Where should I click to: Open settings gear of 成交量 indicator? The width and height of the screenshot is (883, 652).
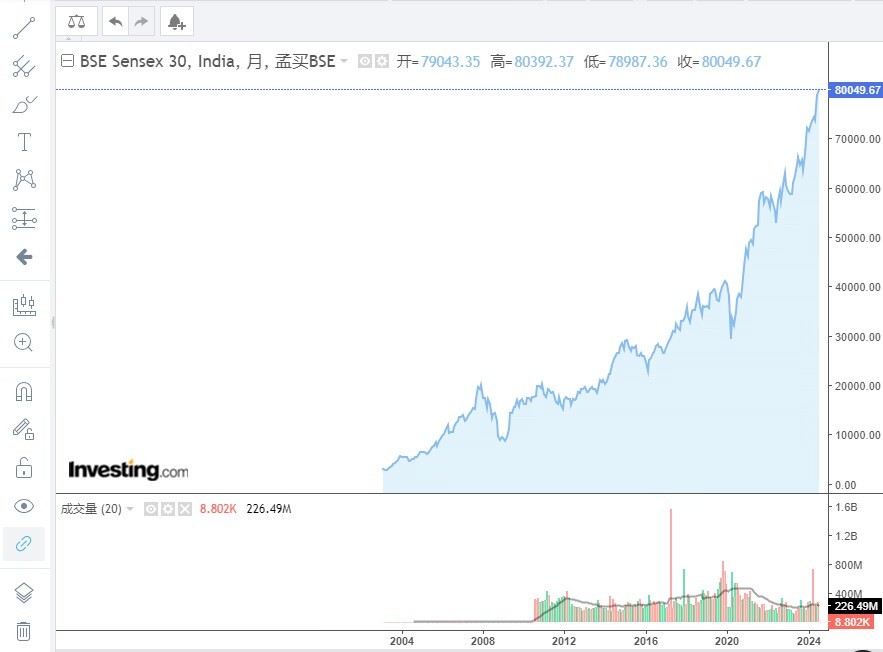168,509
